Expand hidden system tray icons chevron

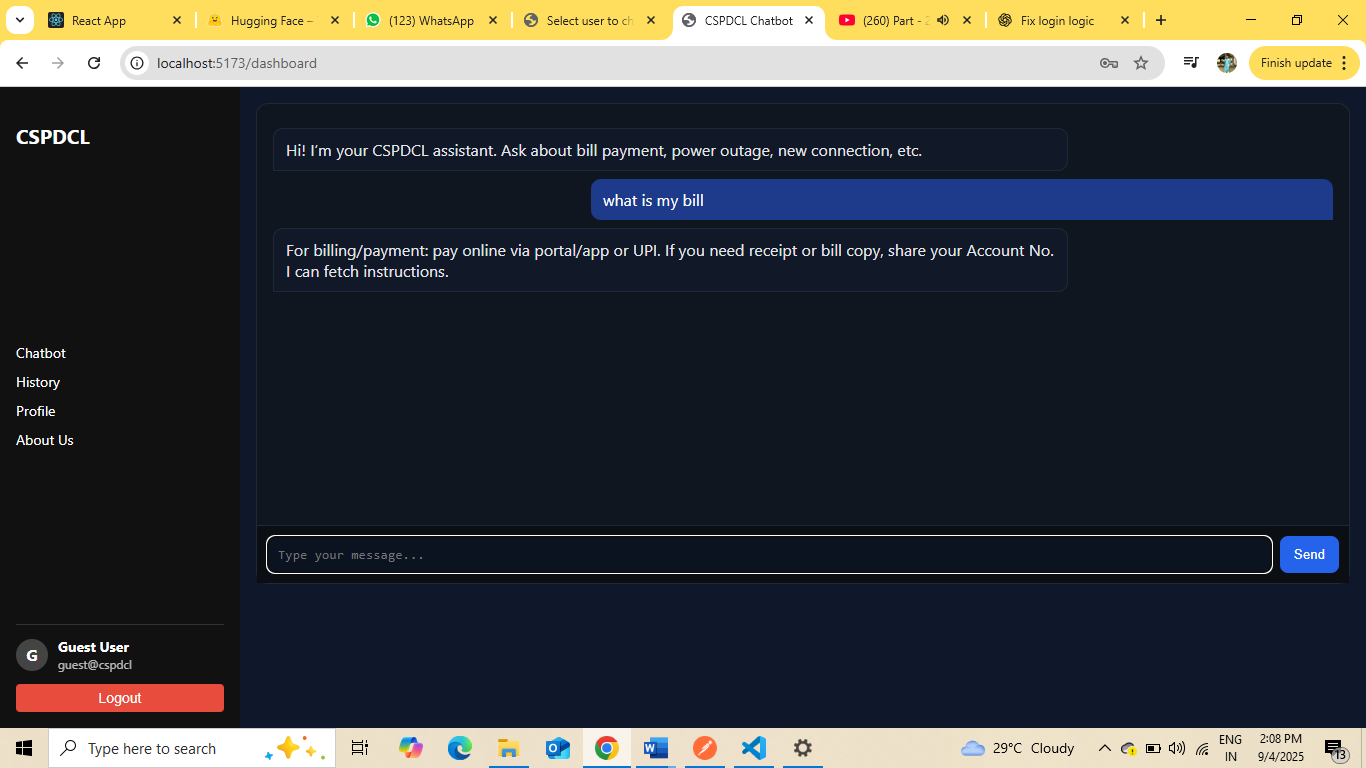pyautogui.click(x=1104, y=748)
